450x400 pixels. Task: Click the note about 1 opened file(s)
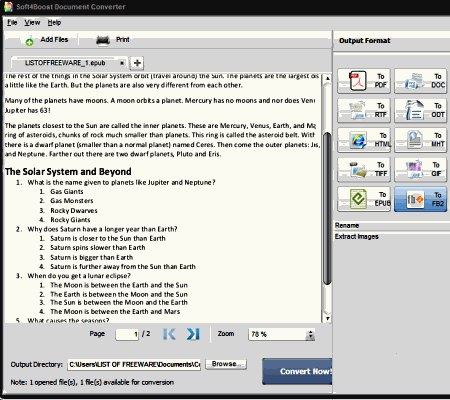(92, 382)
